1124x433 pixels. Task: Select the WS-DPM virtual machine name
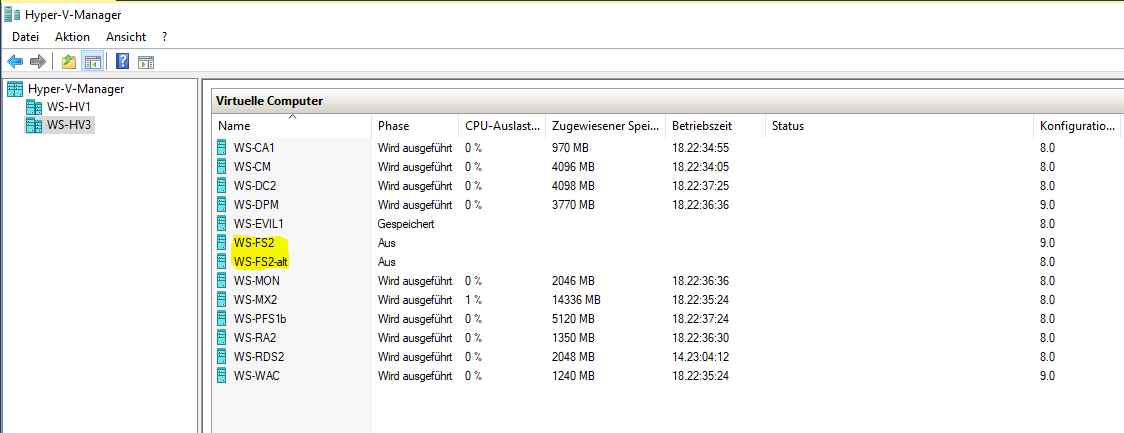pyautogui.click(x=256, y=204)
